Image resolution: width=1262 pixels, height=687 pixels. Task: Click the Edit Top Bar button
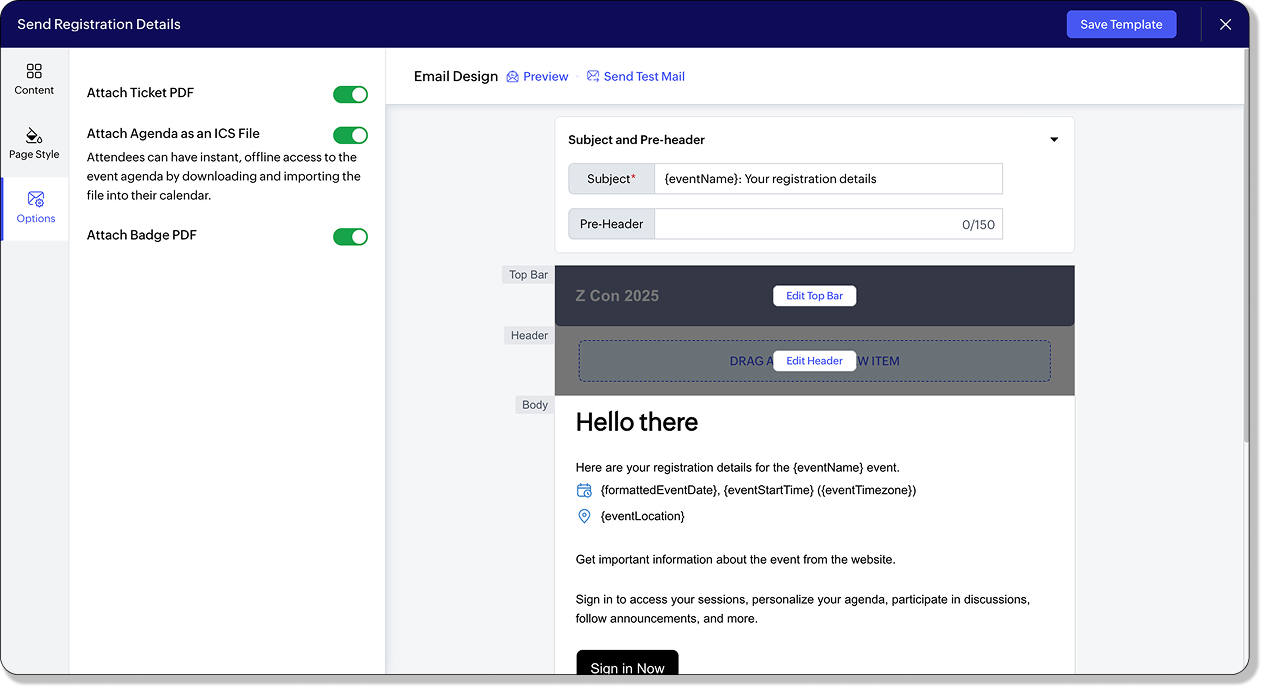tap(814, 296)
